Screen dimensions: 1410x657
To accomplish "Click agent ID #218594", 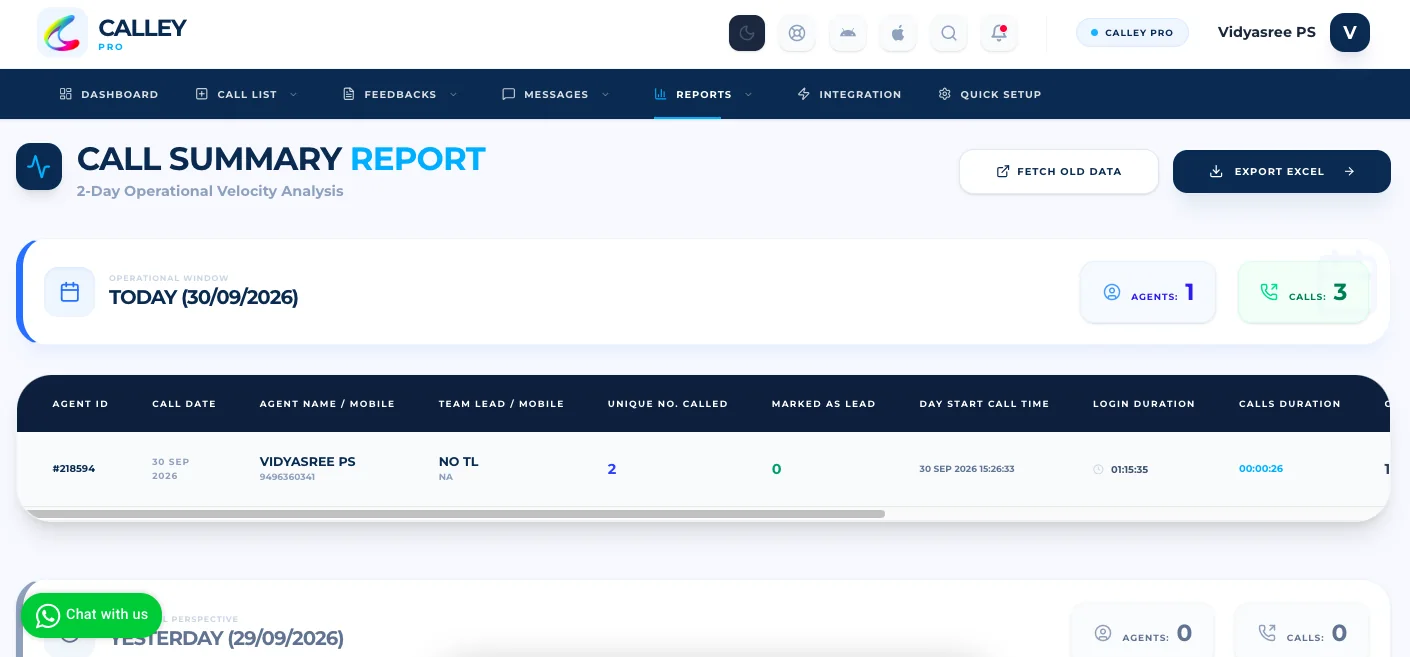I will (73, 468).
